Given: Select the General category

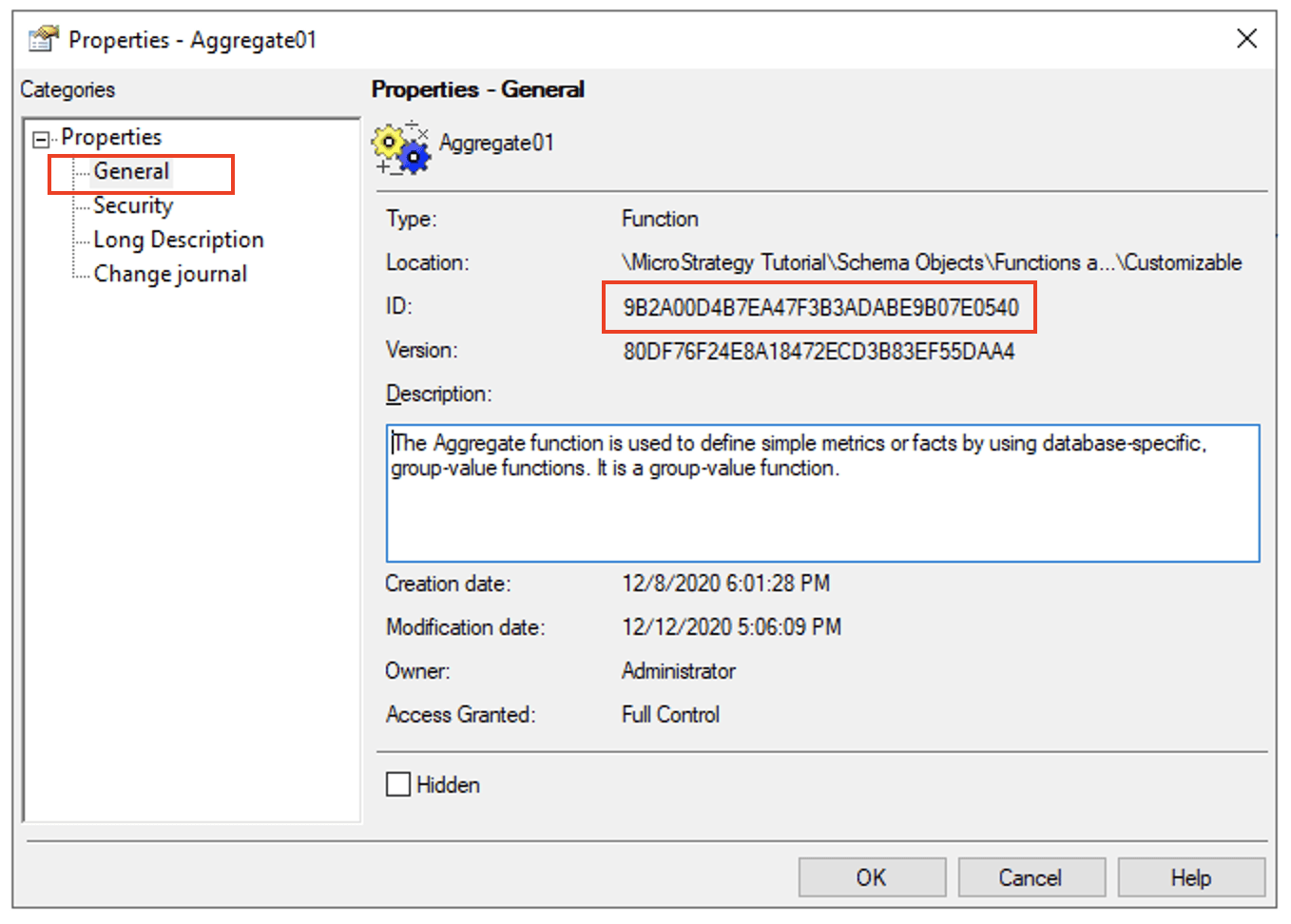Looking at the screenshot, I should pyautogui.click(x=131, y=172).
